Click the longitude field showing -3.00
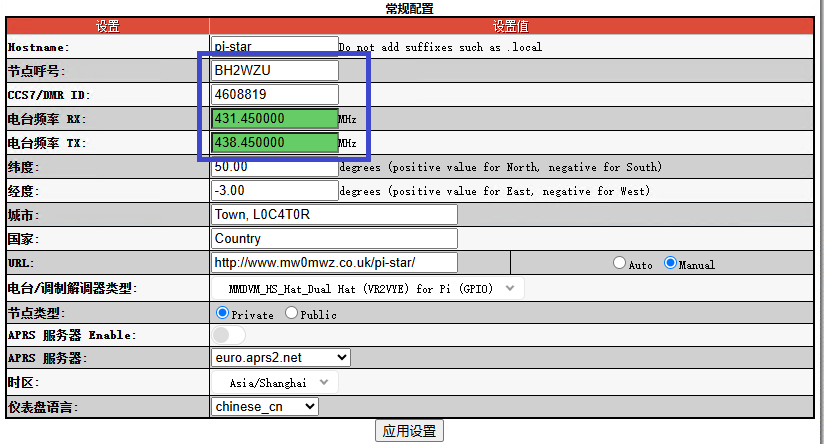 click(275, 191)
